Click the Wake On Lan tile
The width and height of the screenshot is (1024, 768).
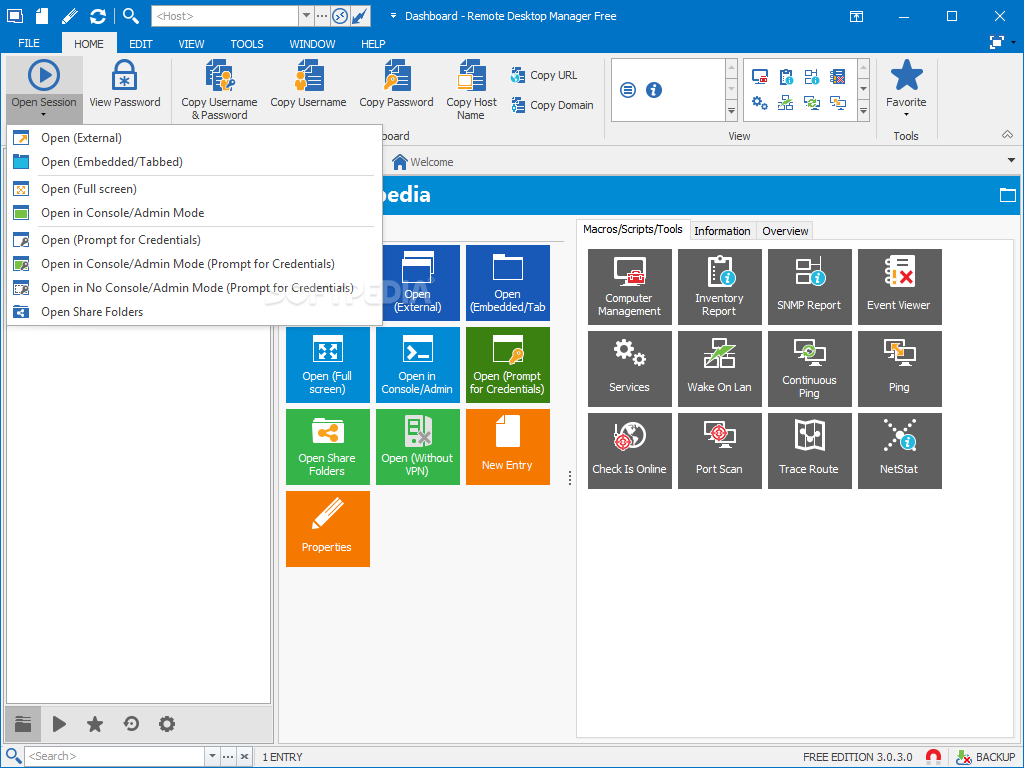720,369
